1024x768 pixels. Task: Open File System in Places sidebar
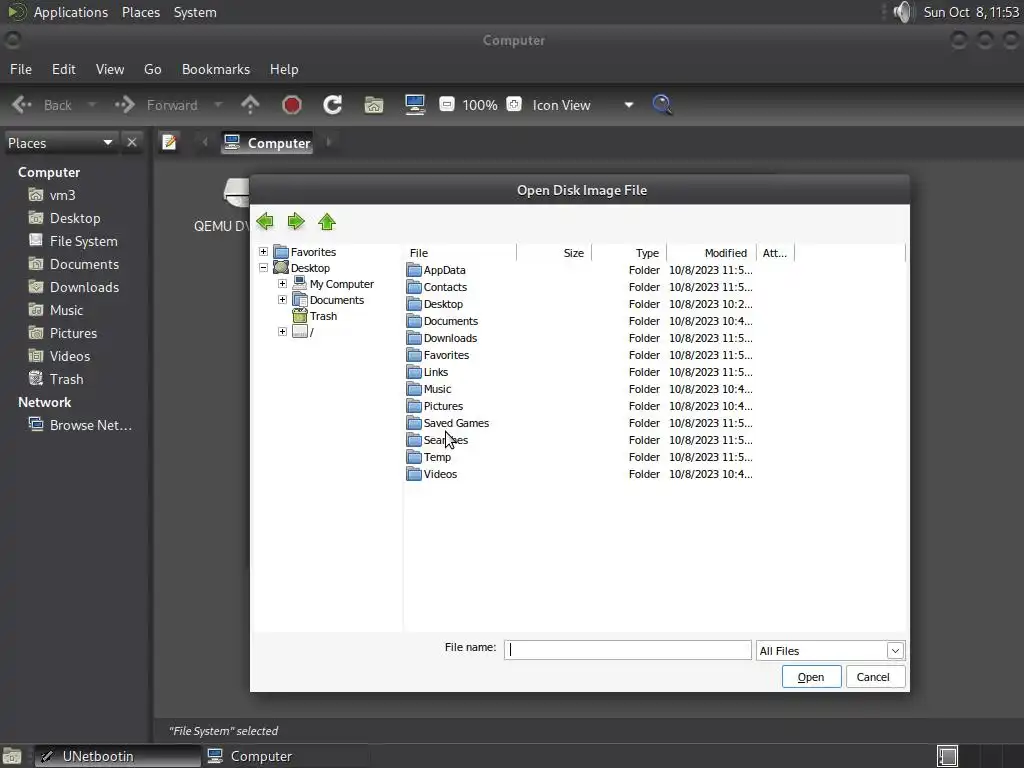(x=73, y=241)
